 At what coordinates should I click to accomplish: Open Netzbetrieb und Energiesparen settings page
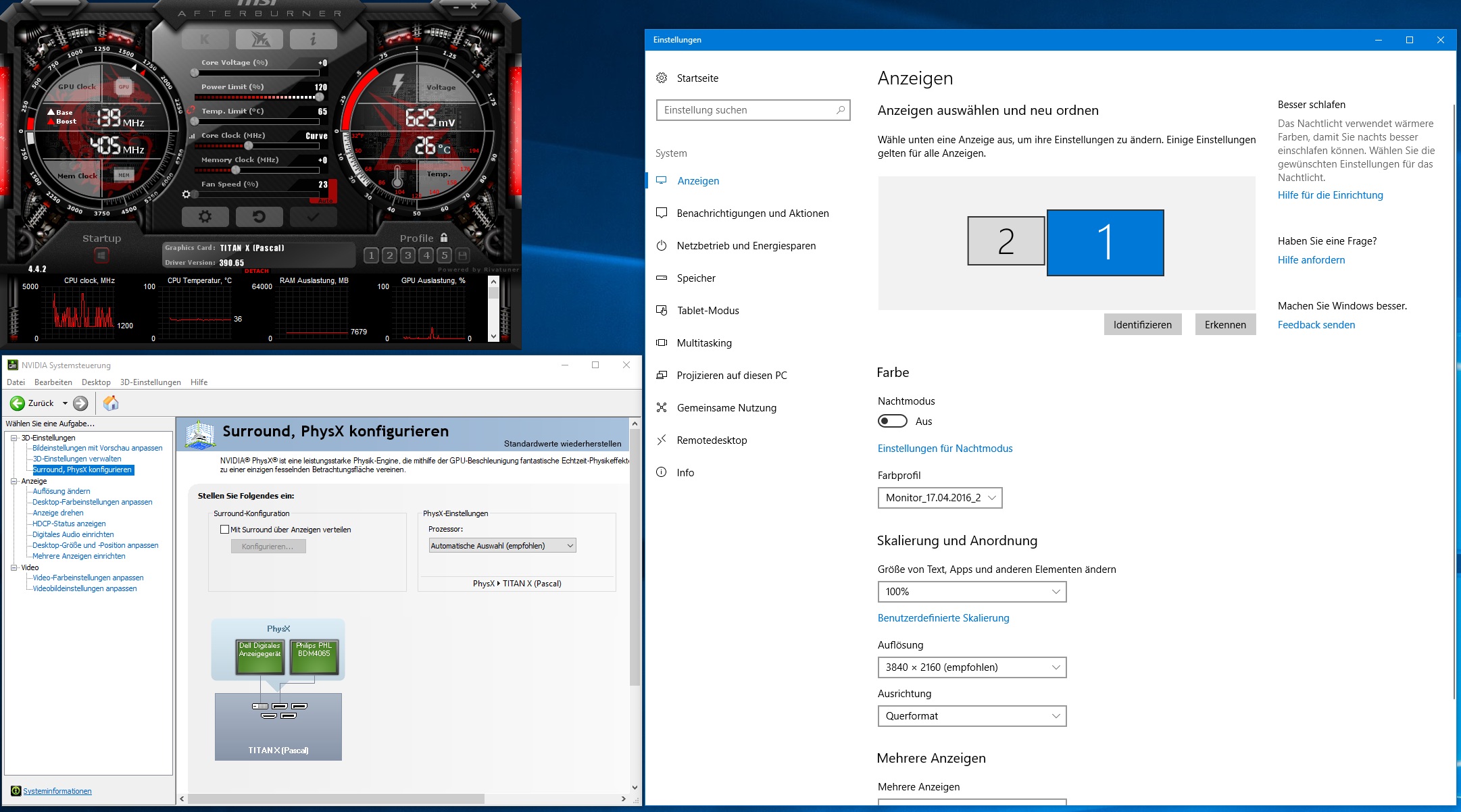point(746,246)
